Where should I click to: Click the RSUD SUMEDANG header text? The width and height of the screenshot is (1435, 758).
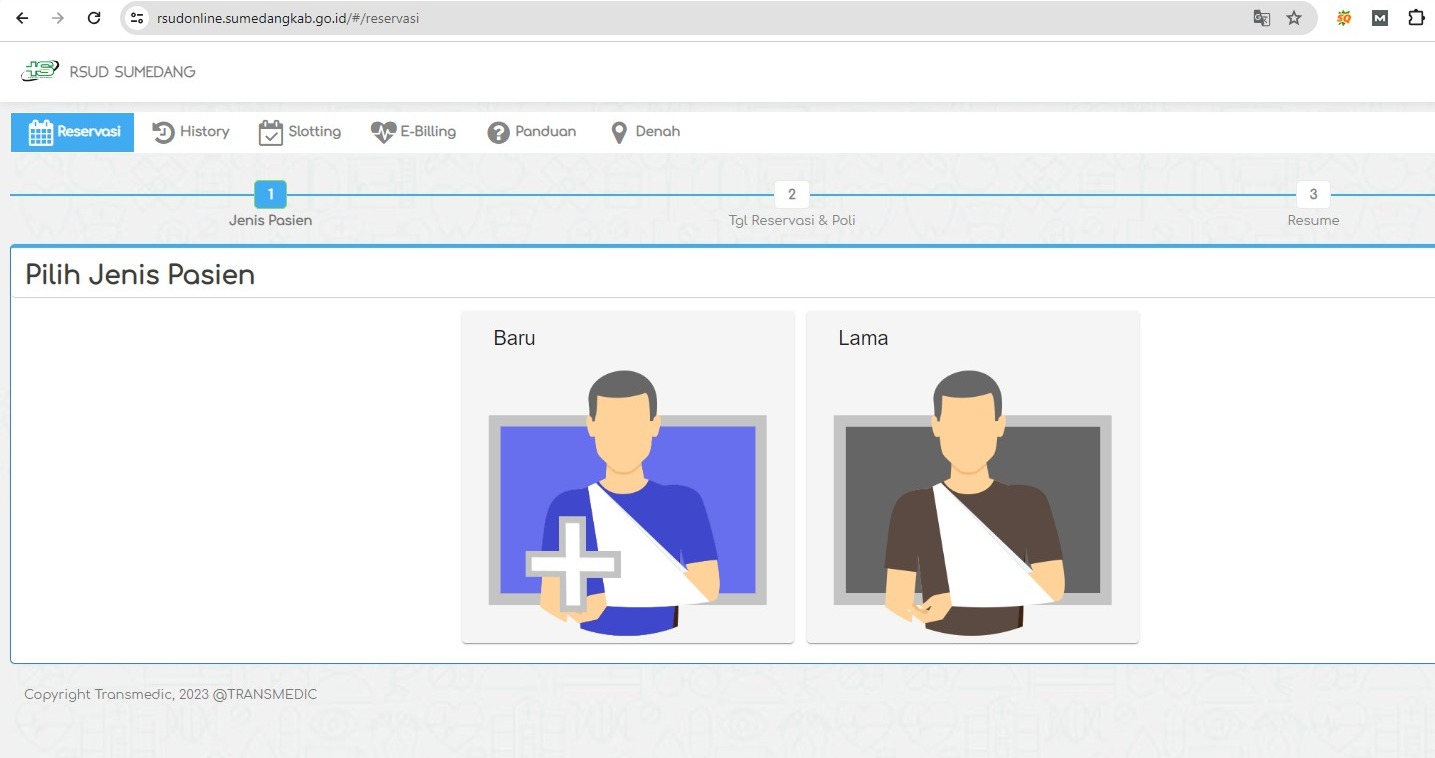point(132,72)
